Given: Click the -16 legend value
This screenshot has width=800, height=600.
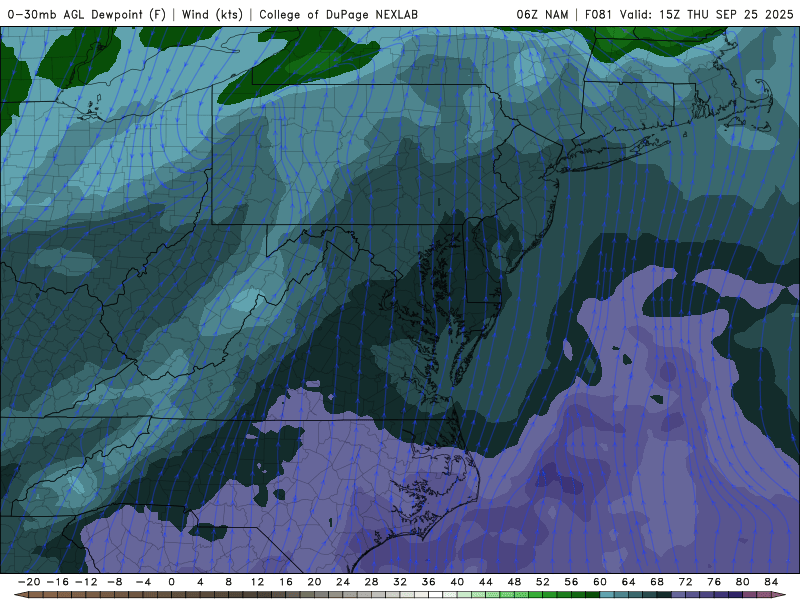Looking at the screenshot, I should point(57,582).
